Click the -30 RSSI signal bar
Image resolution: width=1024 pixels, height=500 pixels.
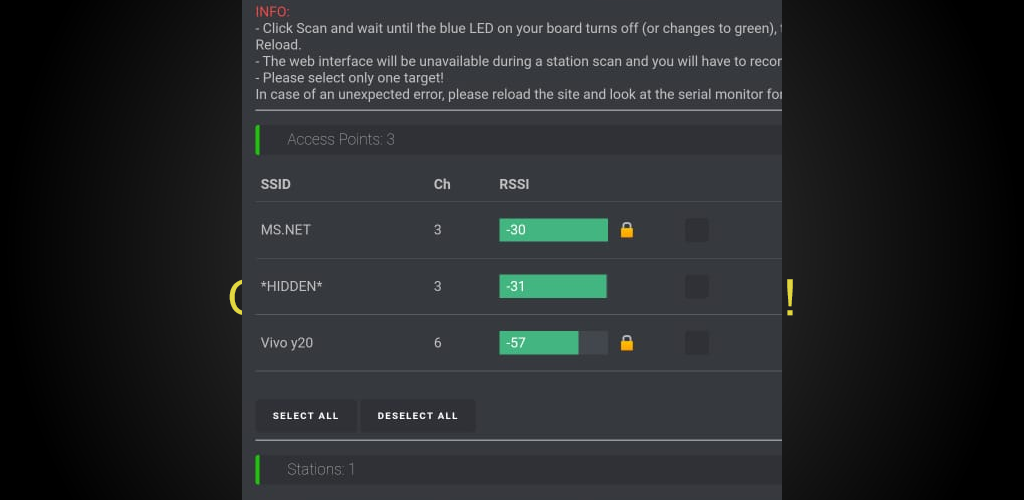554,230
